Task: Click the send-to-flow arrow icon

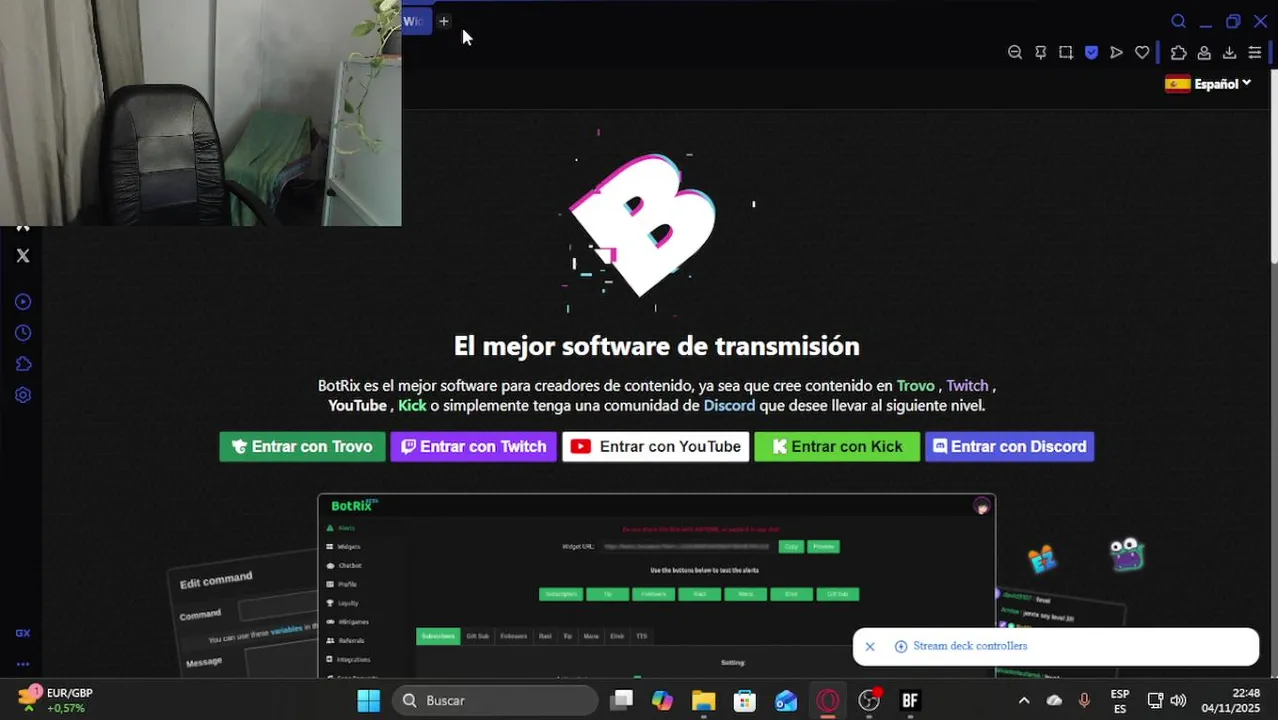Action: click(1117, 53)
